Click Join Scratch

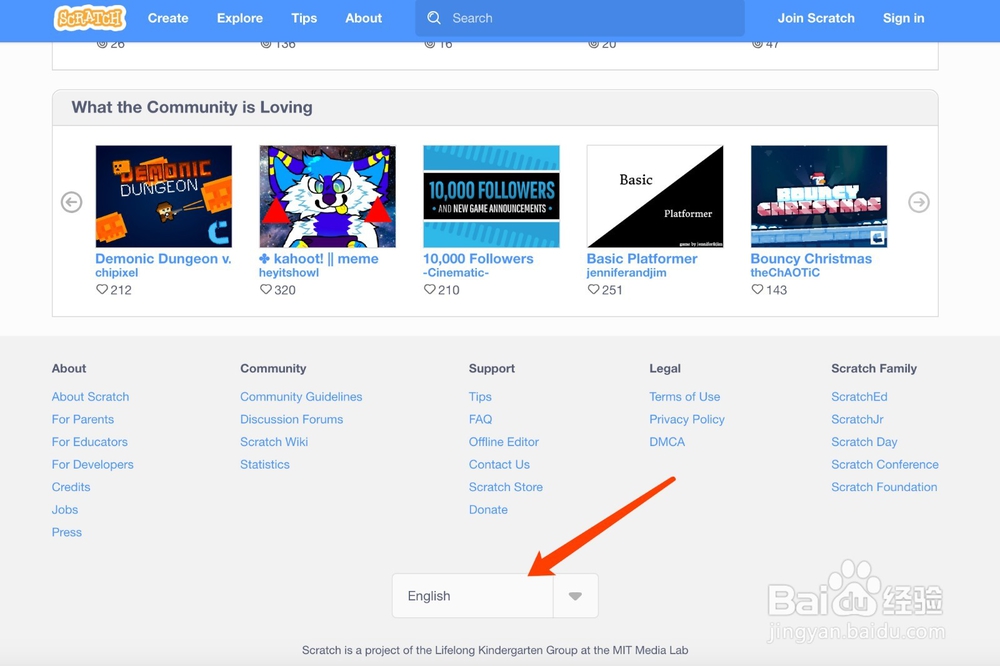click(816, 18)
